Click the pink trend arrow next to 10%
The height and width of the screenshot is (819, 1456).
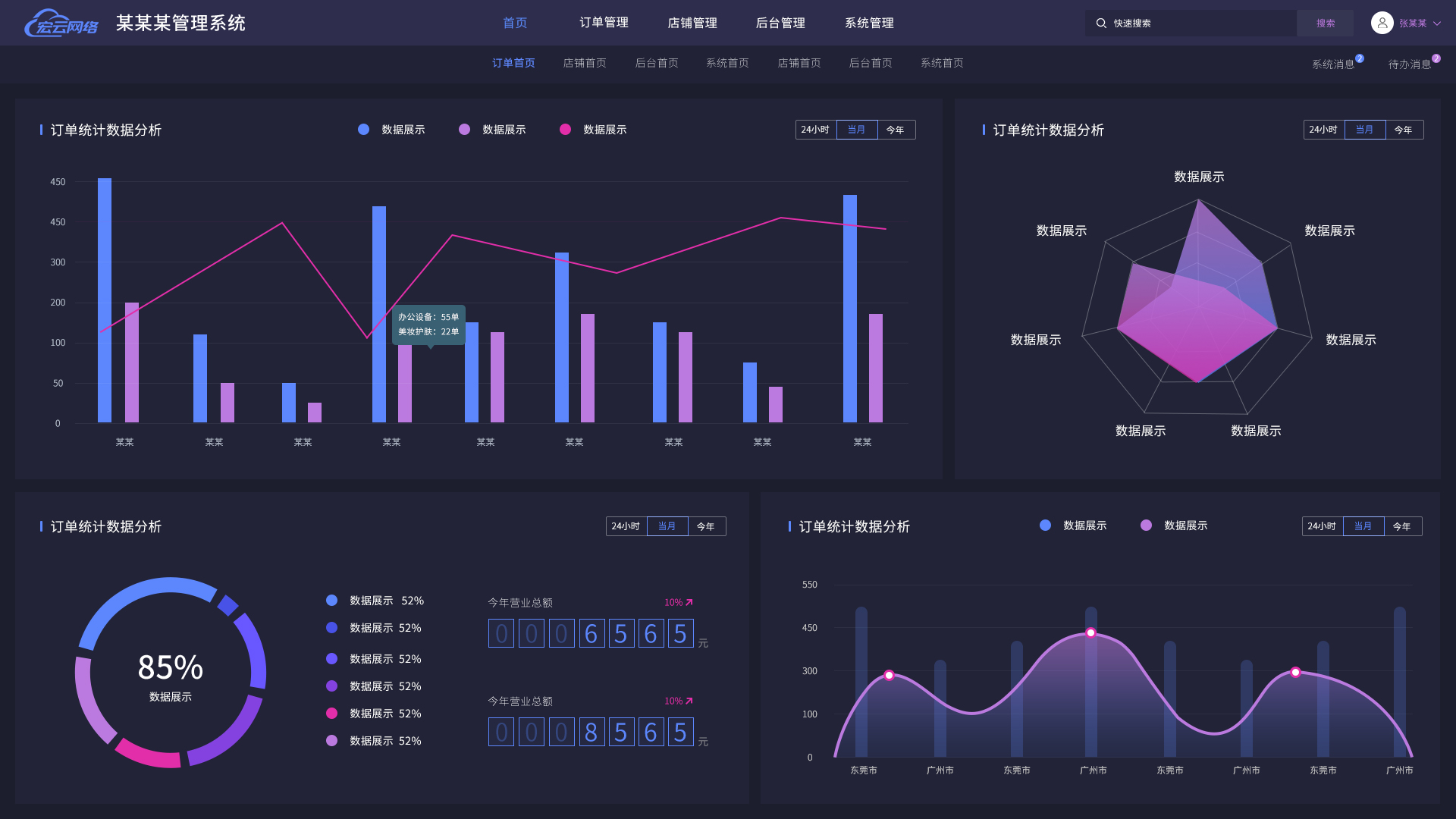(x=689, y=601)
